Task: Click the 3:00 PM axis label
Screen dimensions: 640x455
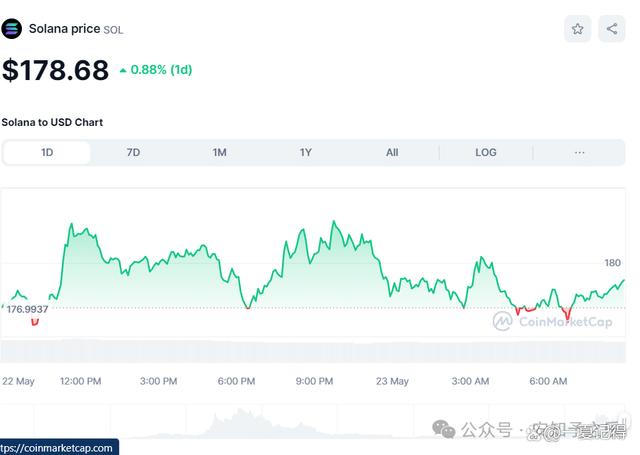Action: click(158, 381)
